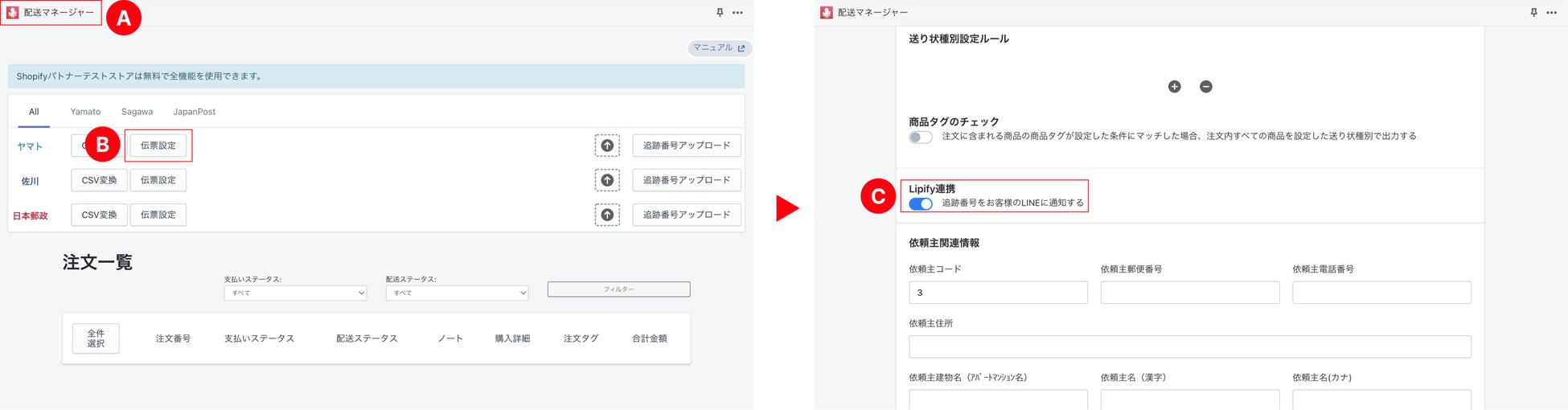Viewport: 1568px width, 410px height.
Task: Click the upload arrow icon in 佐川 row
Action: [607, 180]
